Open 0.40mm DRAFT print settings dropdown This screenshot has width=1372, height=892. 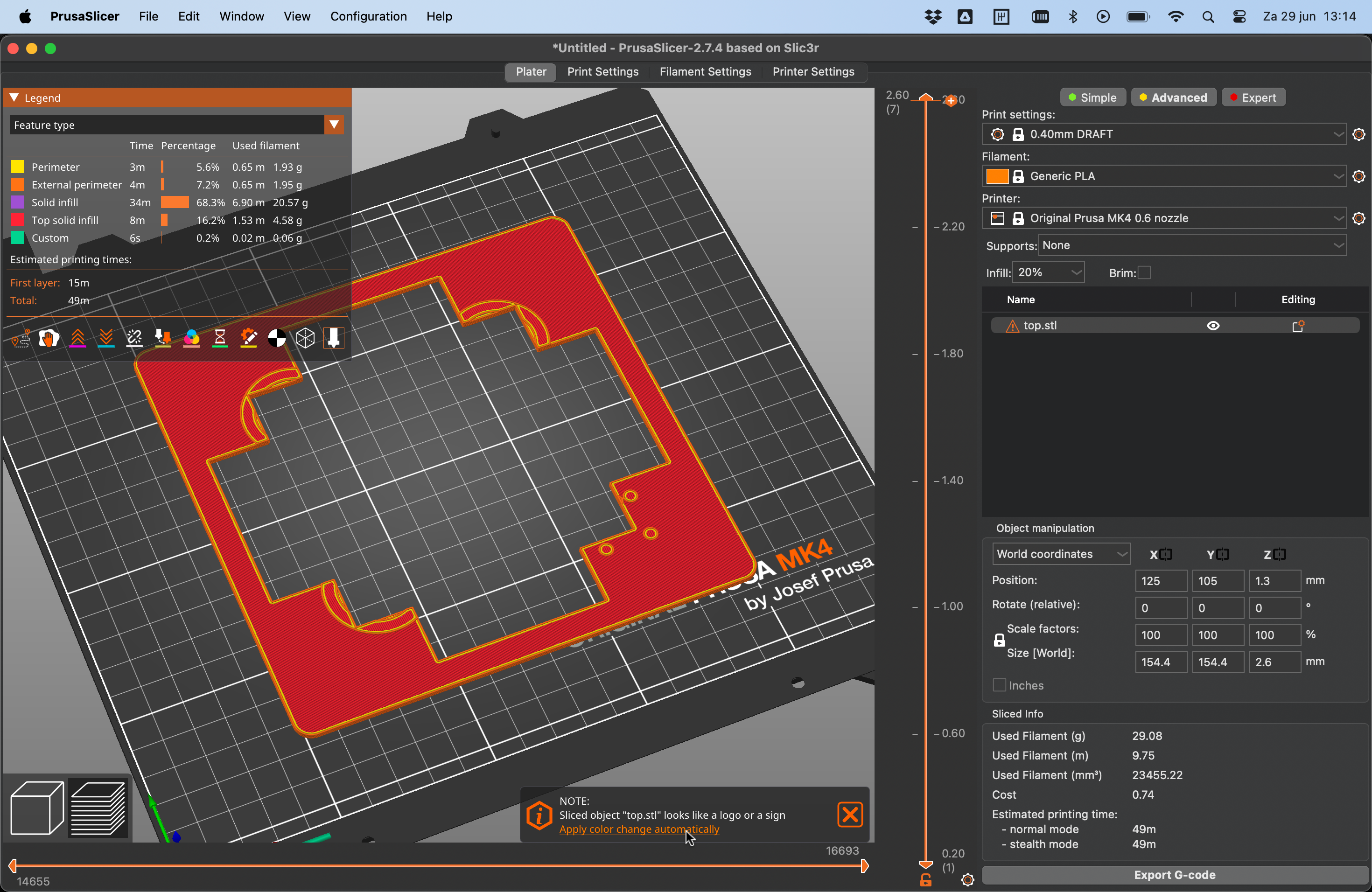(1164, 134)
